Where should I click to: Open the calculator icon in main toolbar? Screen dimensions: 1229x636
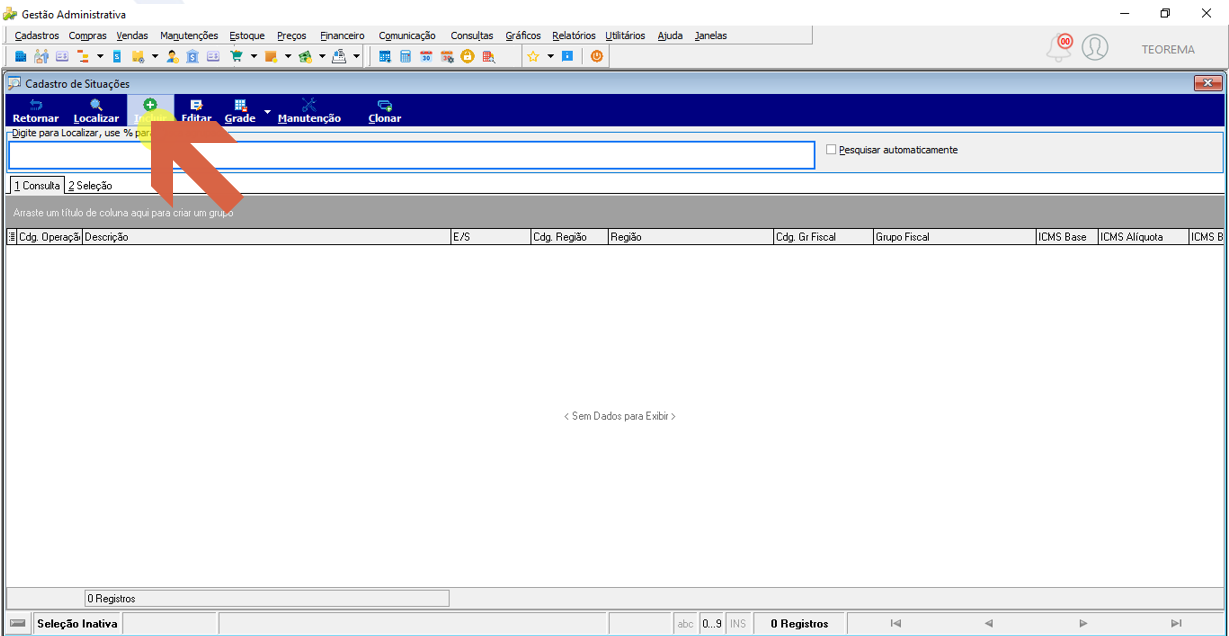tap(405, 57)
